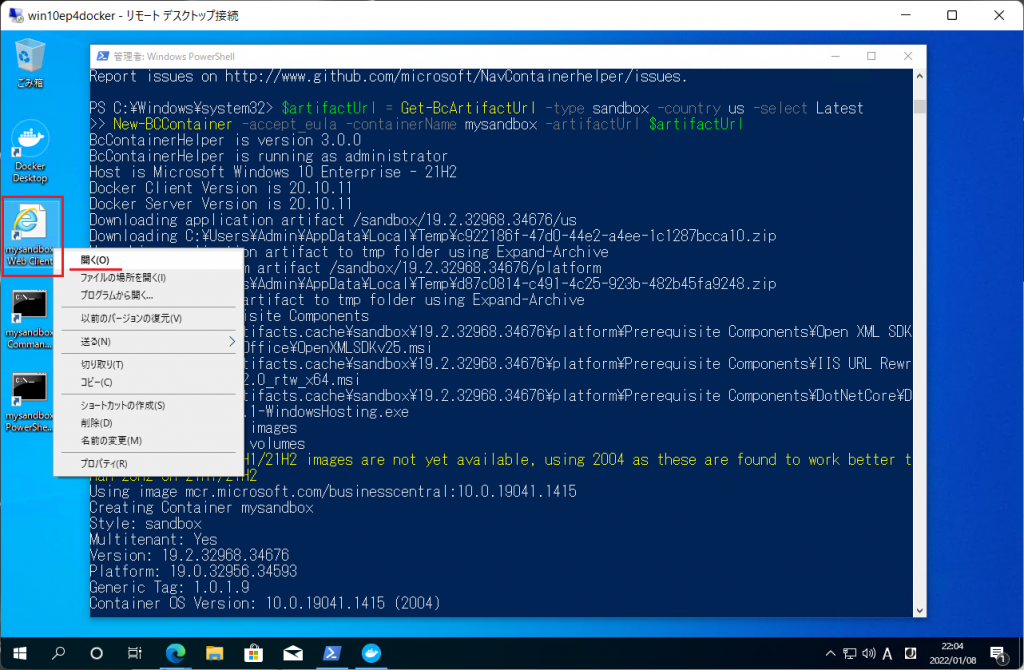Click 'Style: sandbox' output line
The height and width of the screenshot is (670, 1024).
tap(146, 524)
